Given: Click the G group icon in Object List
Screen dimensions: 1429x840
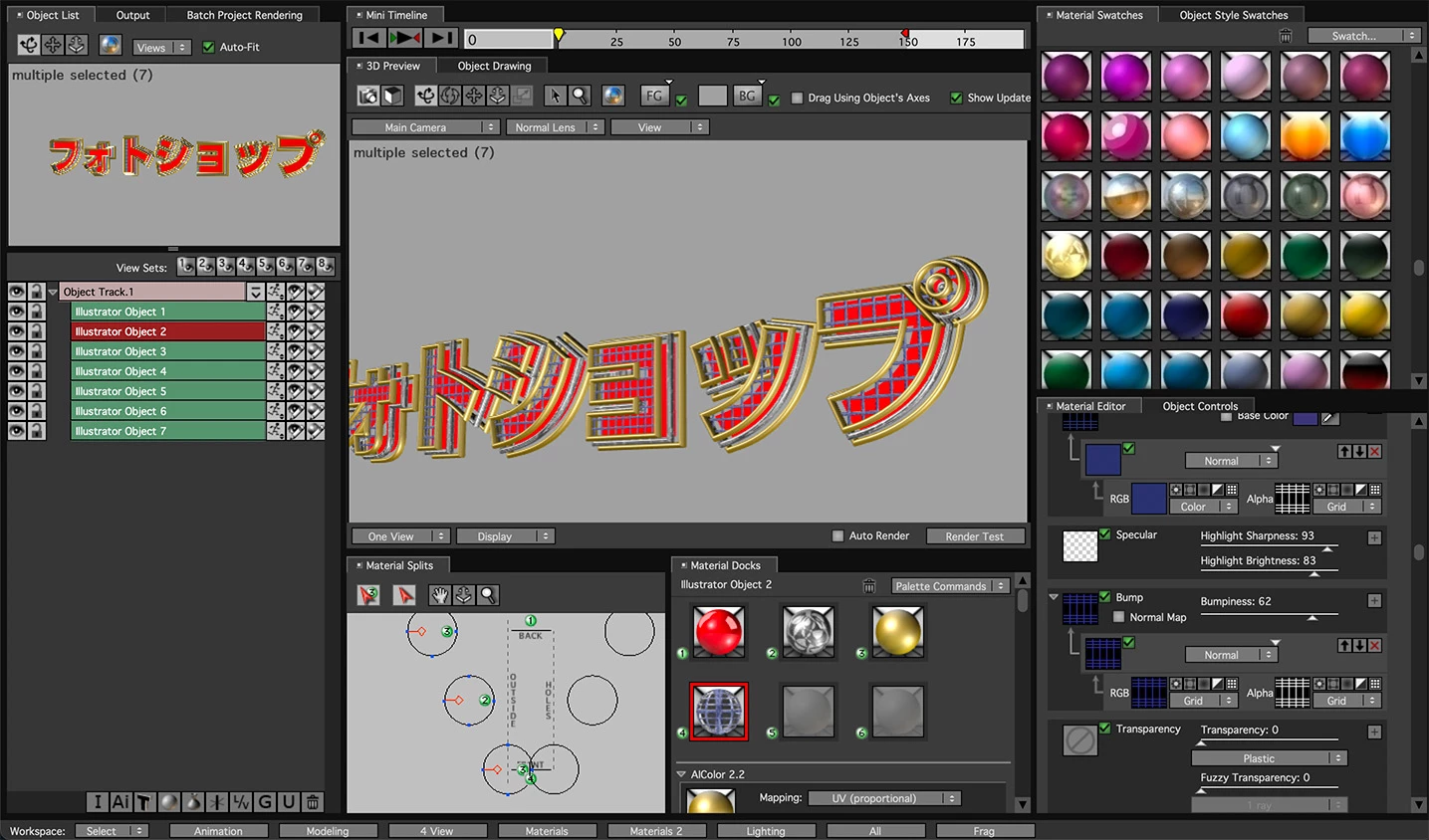Looking at the screenshot, I should pos(265,801).
